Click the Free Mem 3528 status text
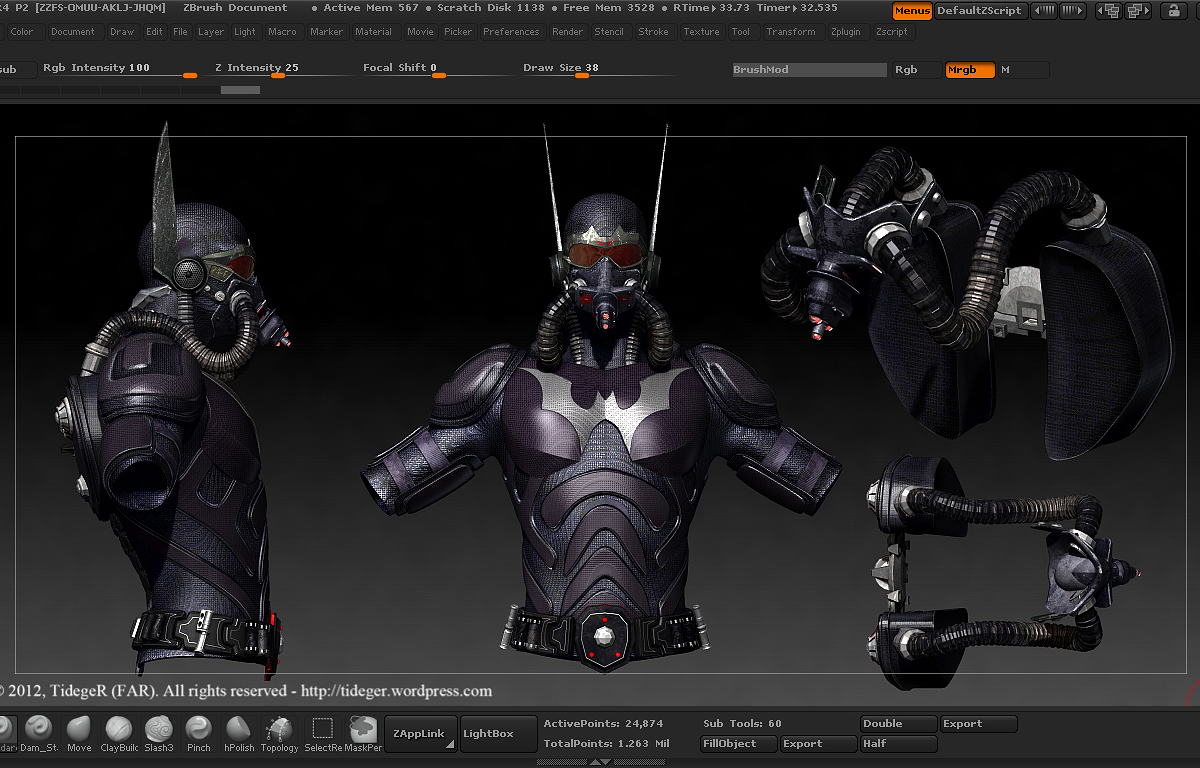 pos(609,8)
